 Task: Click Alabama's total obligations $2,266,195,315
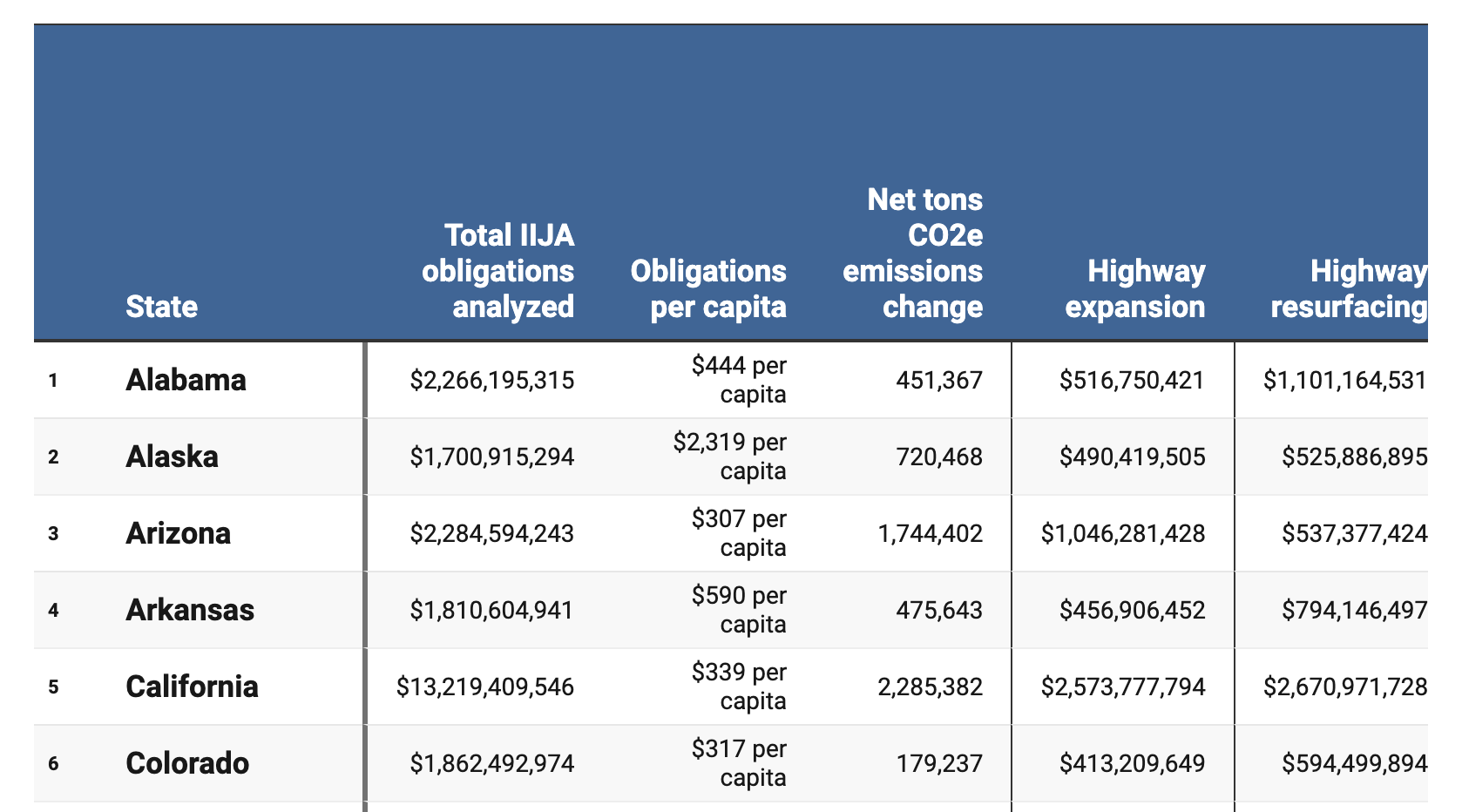pyautogui.click(x=492, y=380)
